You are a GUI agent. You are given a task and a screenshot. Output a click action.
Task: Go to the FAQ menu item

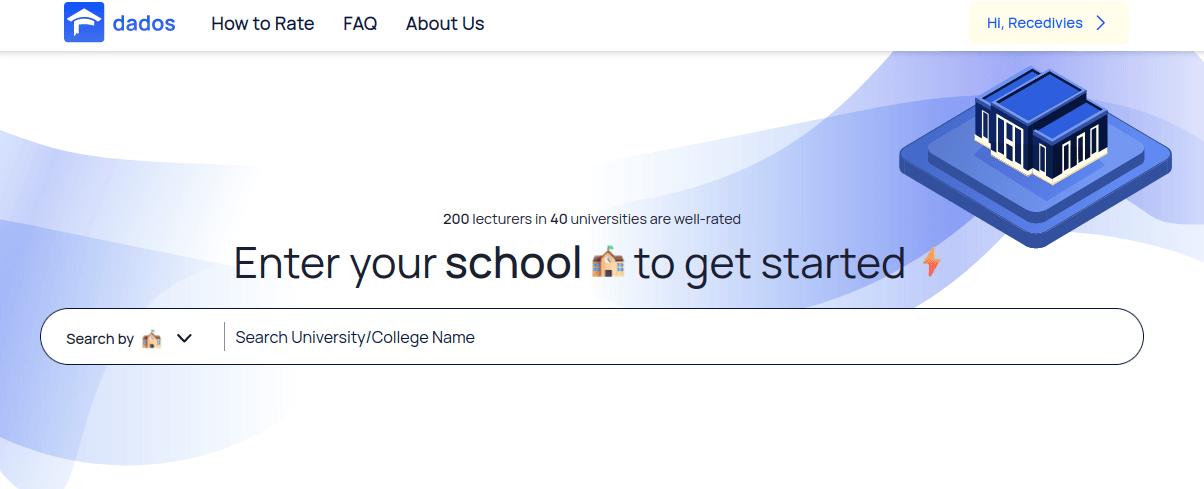click(x=360, y=23)
